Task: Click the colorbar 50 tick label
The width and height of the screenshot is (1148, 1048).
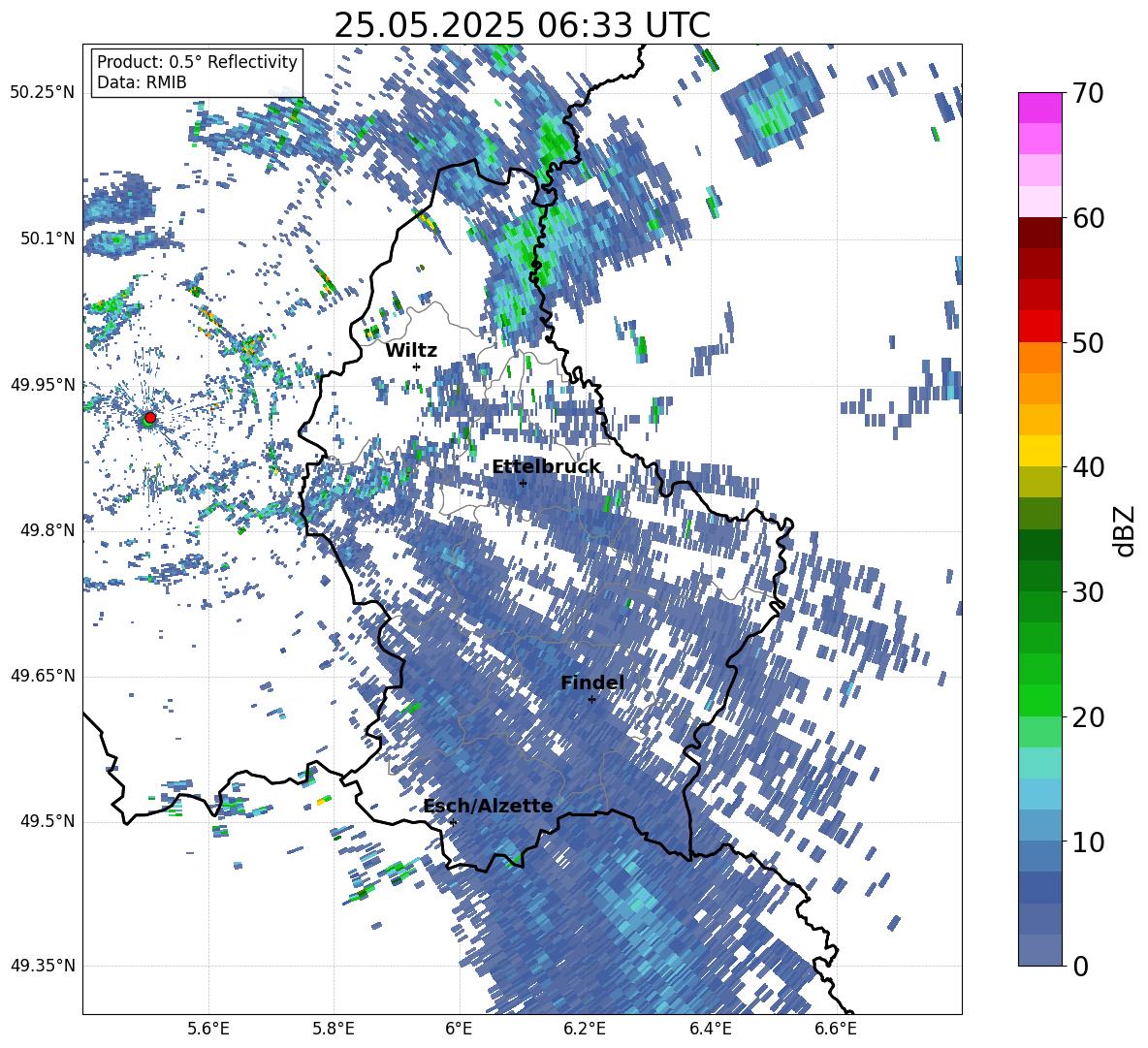Action: (x=1087, y=342)
